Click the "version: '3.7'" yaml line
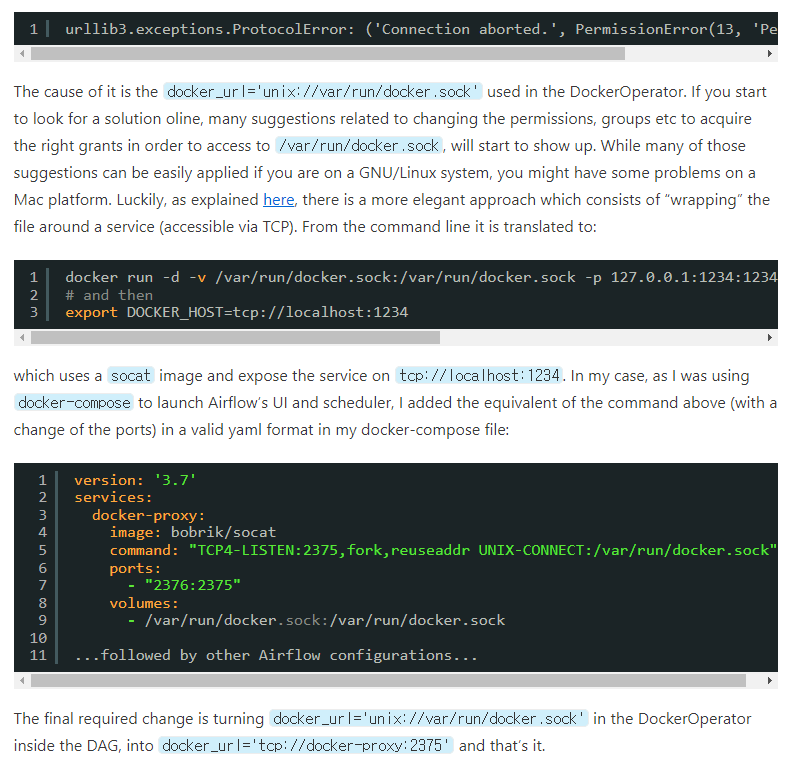This screenshot has height=761, width=793. pyautogui.click(x=135, y=480)
